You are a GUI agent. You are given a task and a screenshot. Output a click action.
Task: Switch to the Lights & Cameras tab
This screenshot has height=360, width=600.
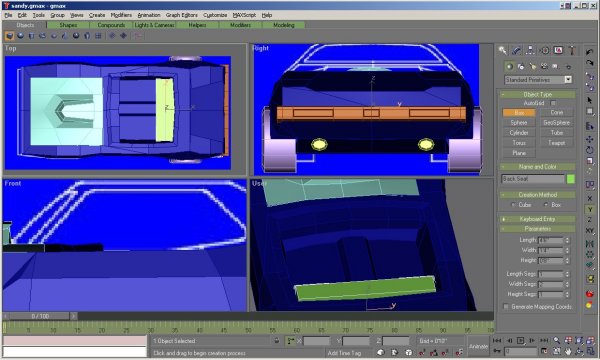click(154, 25)
